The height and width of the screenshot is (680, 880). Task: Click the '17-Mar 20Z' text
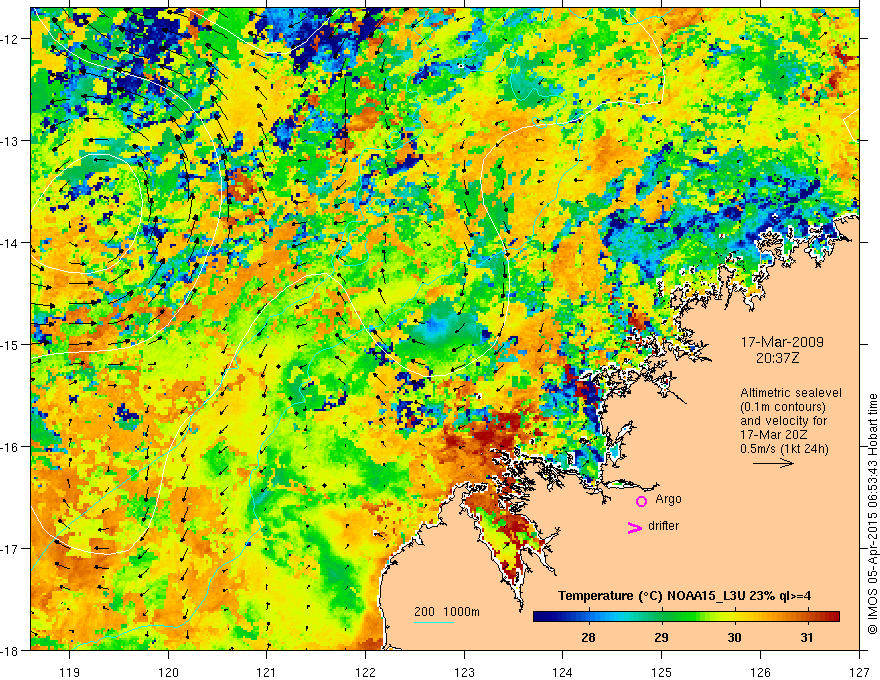click(771, 435)
